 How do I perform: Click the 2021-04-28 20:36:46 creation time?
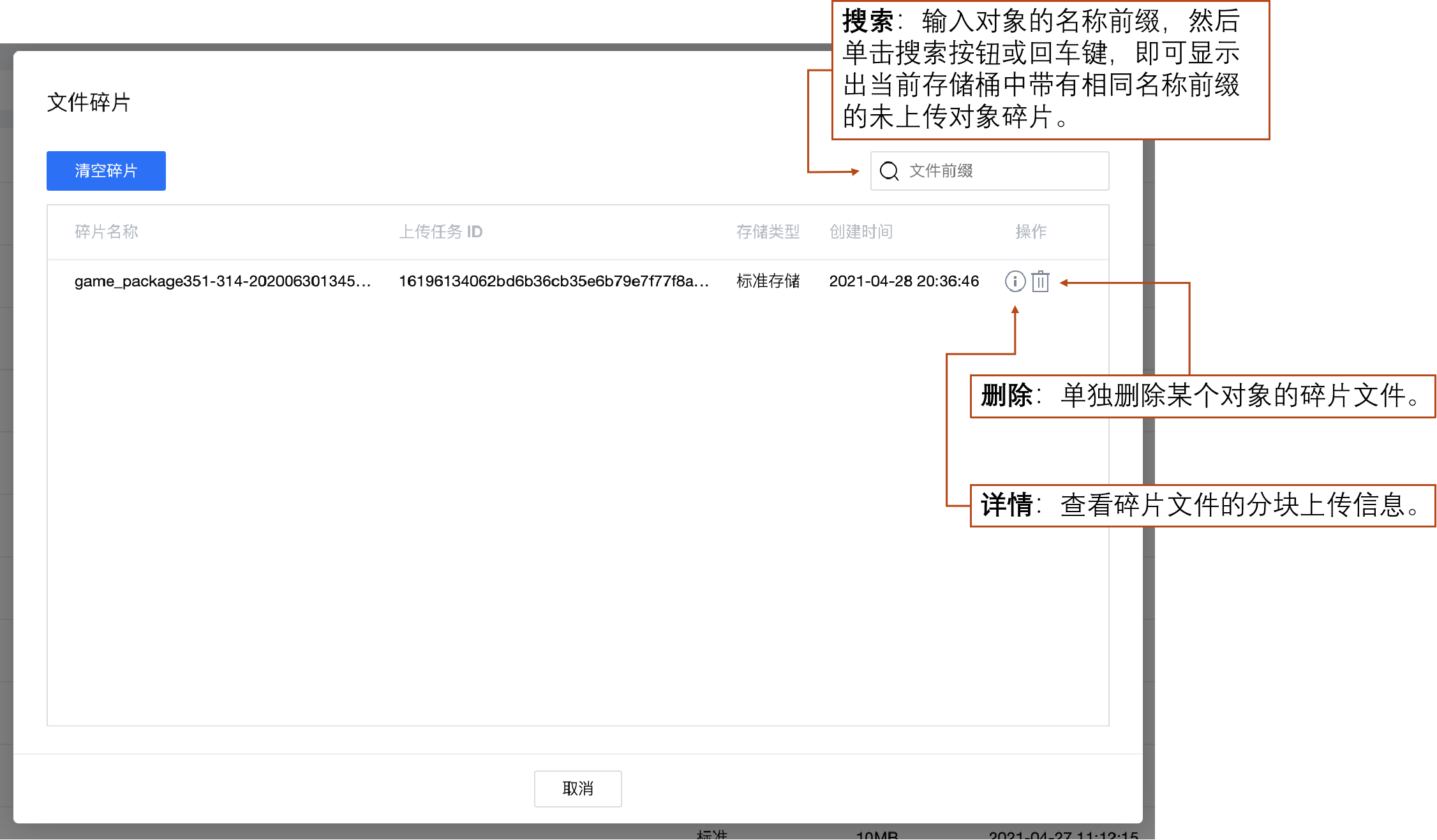tap(904, 281)
